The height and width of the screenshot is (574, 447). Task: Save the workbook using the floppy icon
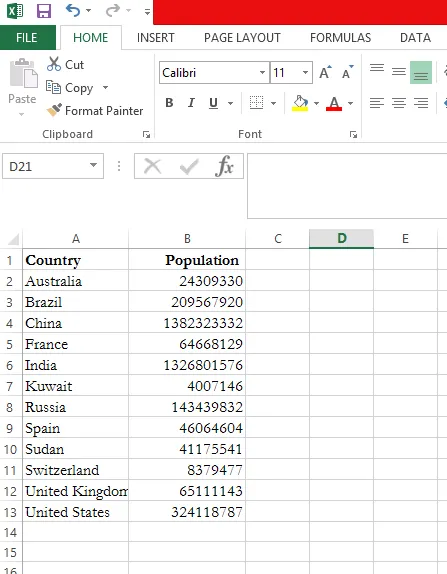(44, 11)
